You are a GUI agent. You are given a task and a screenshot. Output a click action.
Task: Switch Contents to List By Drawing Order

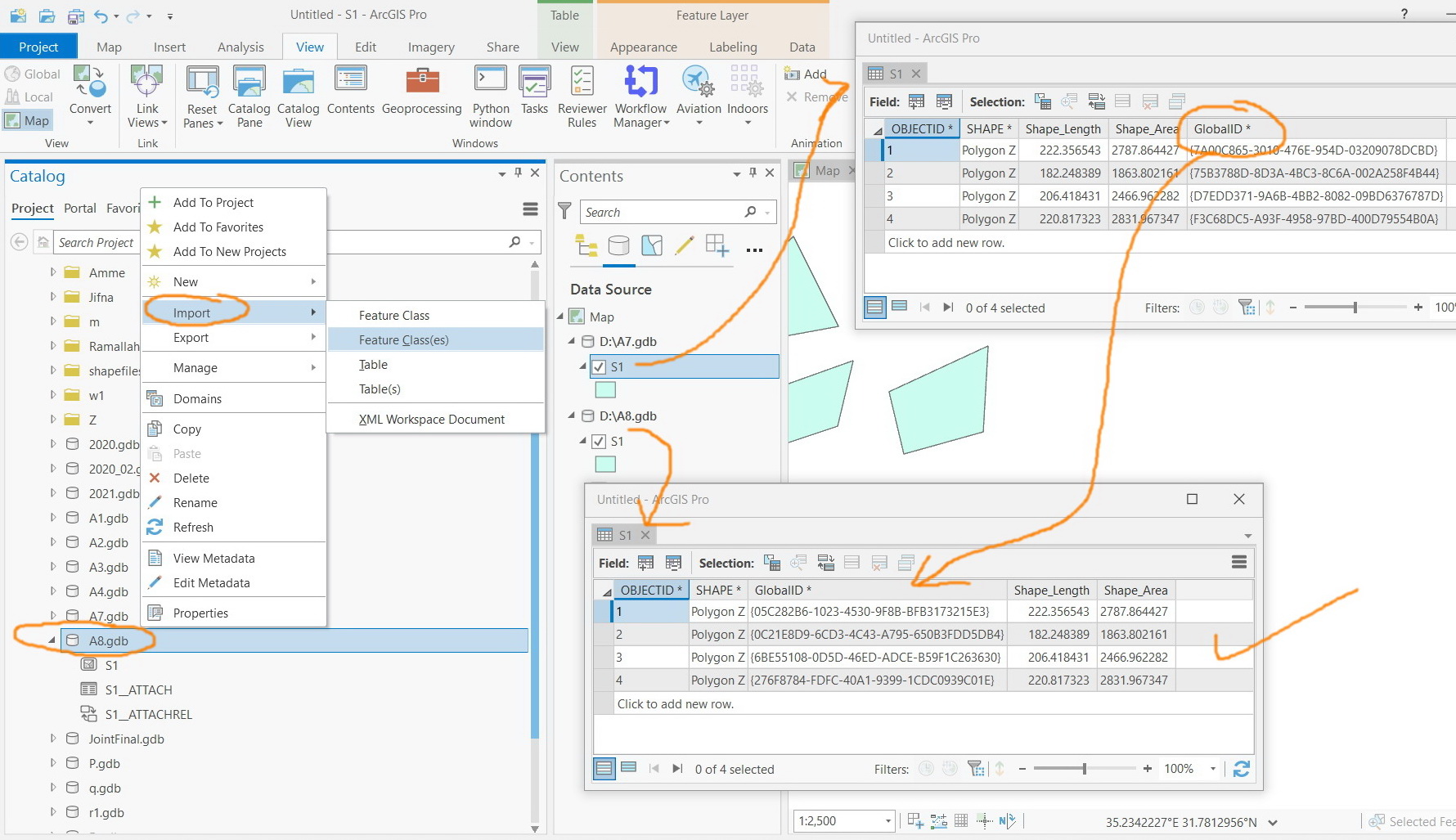(586, 245)
